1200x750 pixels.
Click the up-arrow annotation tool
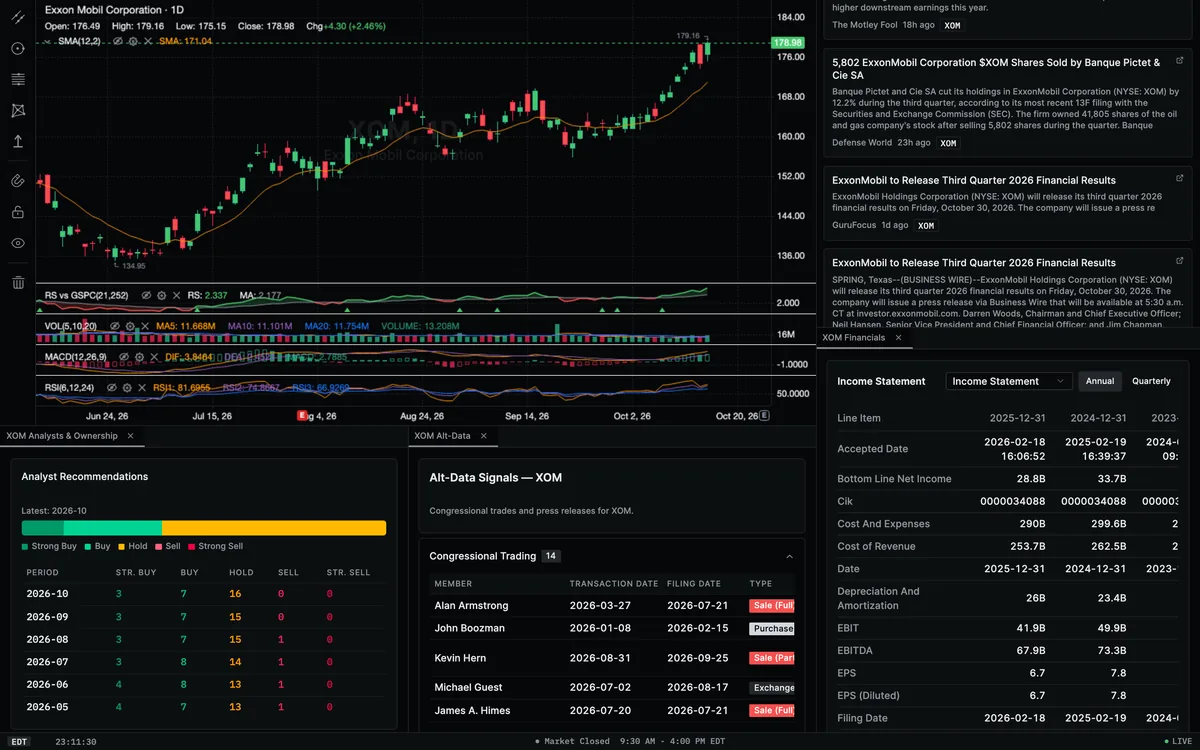point(18,142)
